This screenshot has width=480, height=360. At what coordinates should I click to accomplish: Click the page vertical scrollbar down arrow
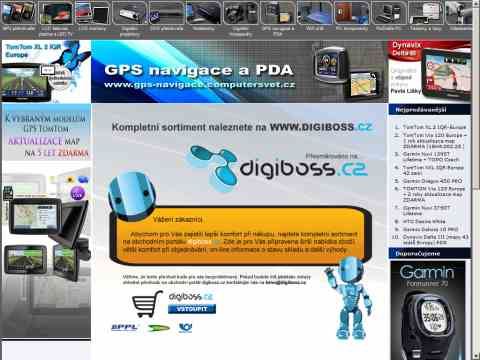point(476,356)
